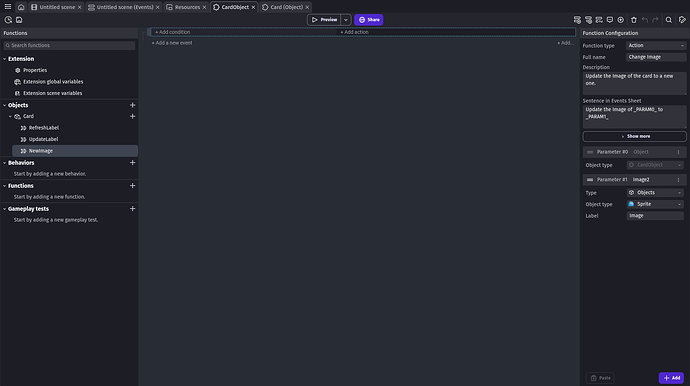Open Parameter #1 Type dropdown

click(x=655, y=193)
